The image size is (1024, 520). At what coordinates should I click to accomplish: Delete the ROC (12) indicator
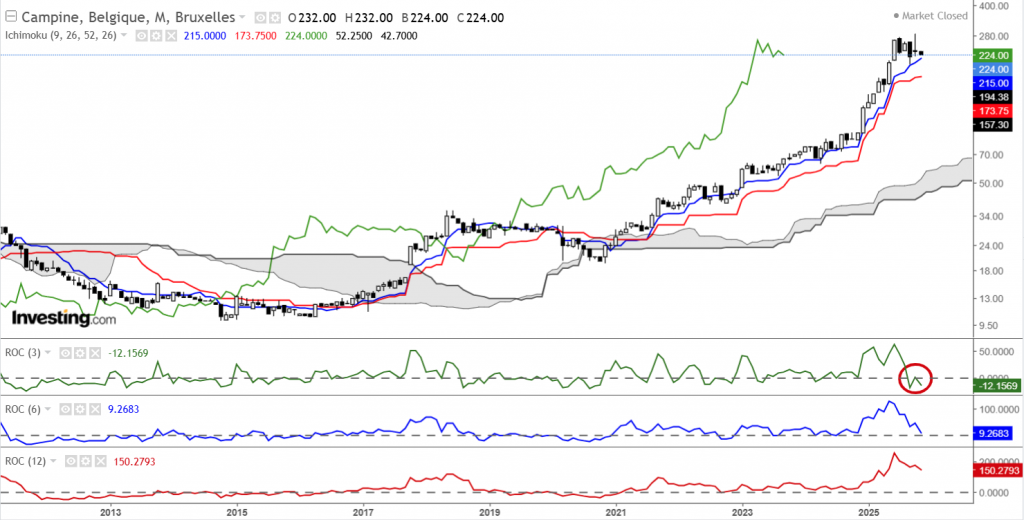100,461
